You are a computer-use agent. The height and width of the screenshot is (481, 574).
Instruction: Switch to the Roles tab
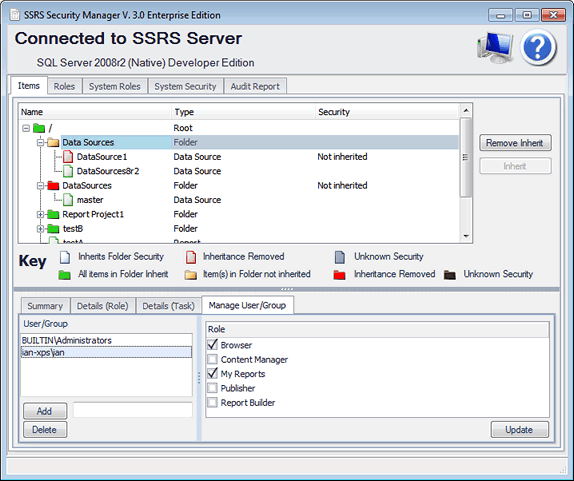[x=64, y=86]
